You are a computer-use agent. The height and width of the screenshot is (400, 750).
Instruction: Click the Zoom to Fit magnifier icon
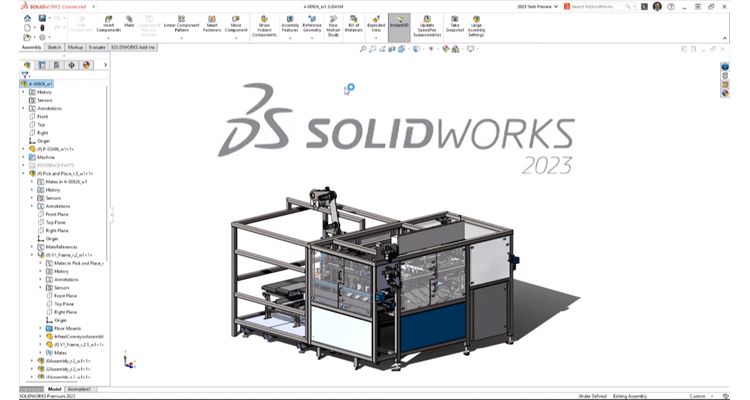[363, 49]
